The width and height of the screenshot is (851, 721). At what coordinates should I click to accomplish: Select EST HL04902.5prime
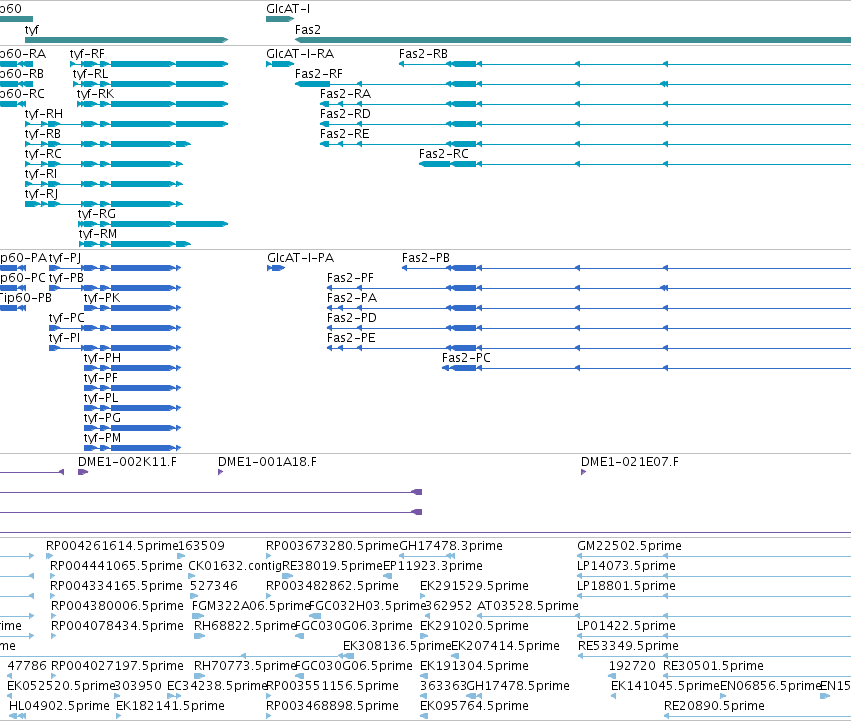point(17,716)
